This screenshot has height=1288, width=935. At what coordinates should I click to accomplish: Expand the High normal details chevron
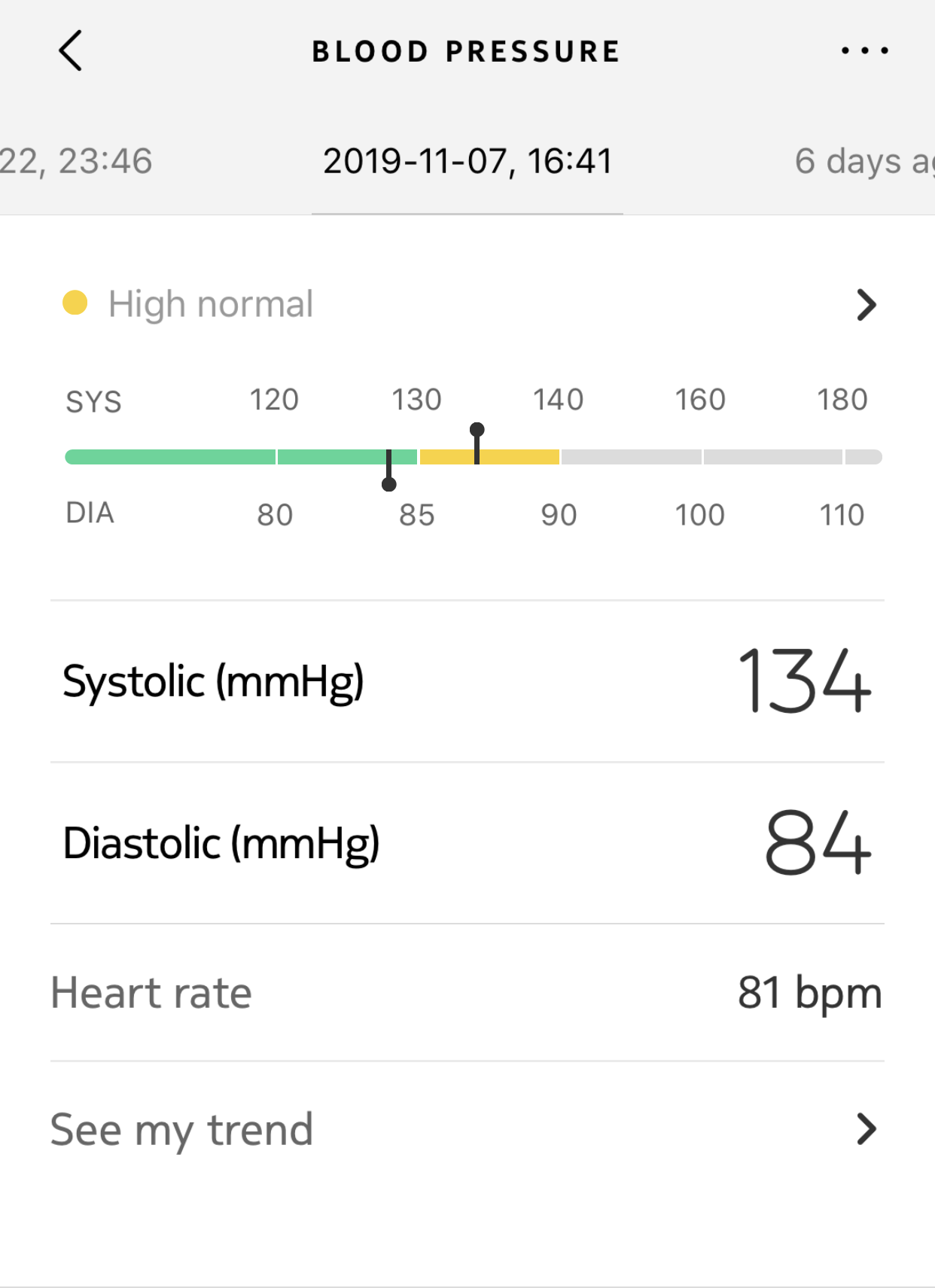[866, 305]
